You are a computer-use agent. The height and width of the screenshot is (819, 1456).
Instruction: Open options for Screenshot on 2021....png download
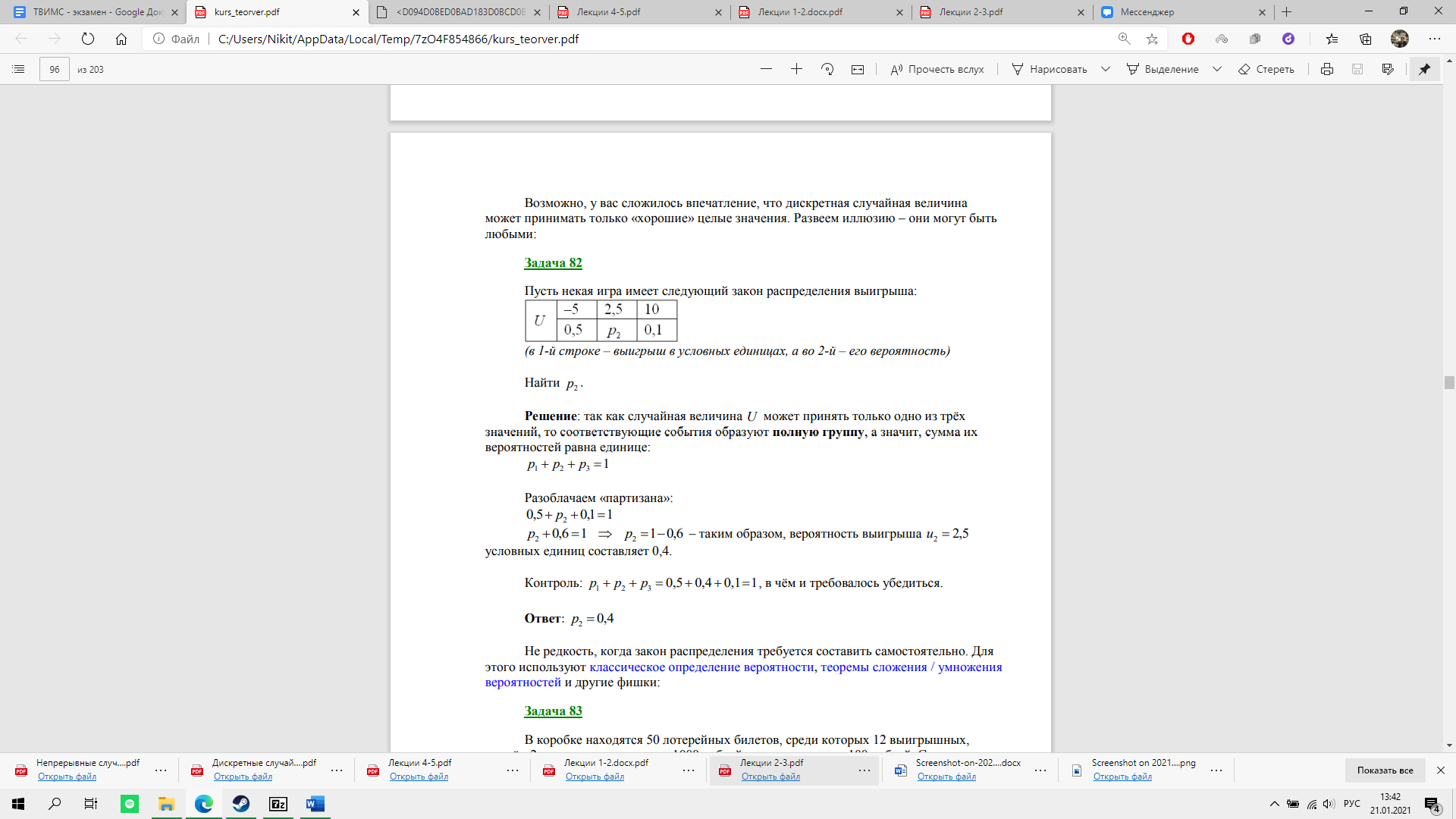pyautogui.click(x=1216, y=770)
